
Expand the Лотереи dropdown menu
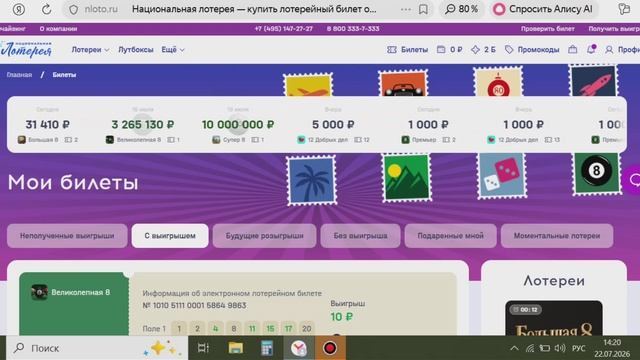click(x=90, y=49)
